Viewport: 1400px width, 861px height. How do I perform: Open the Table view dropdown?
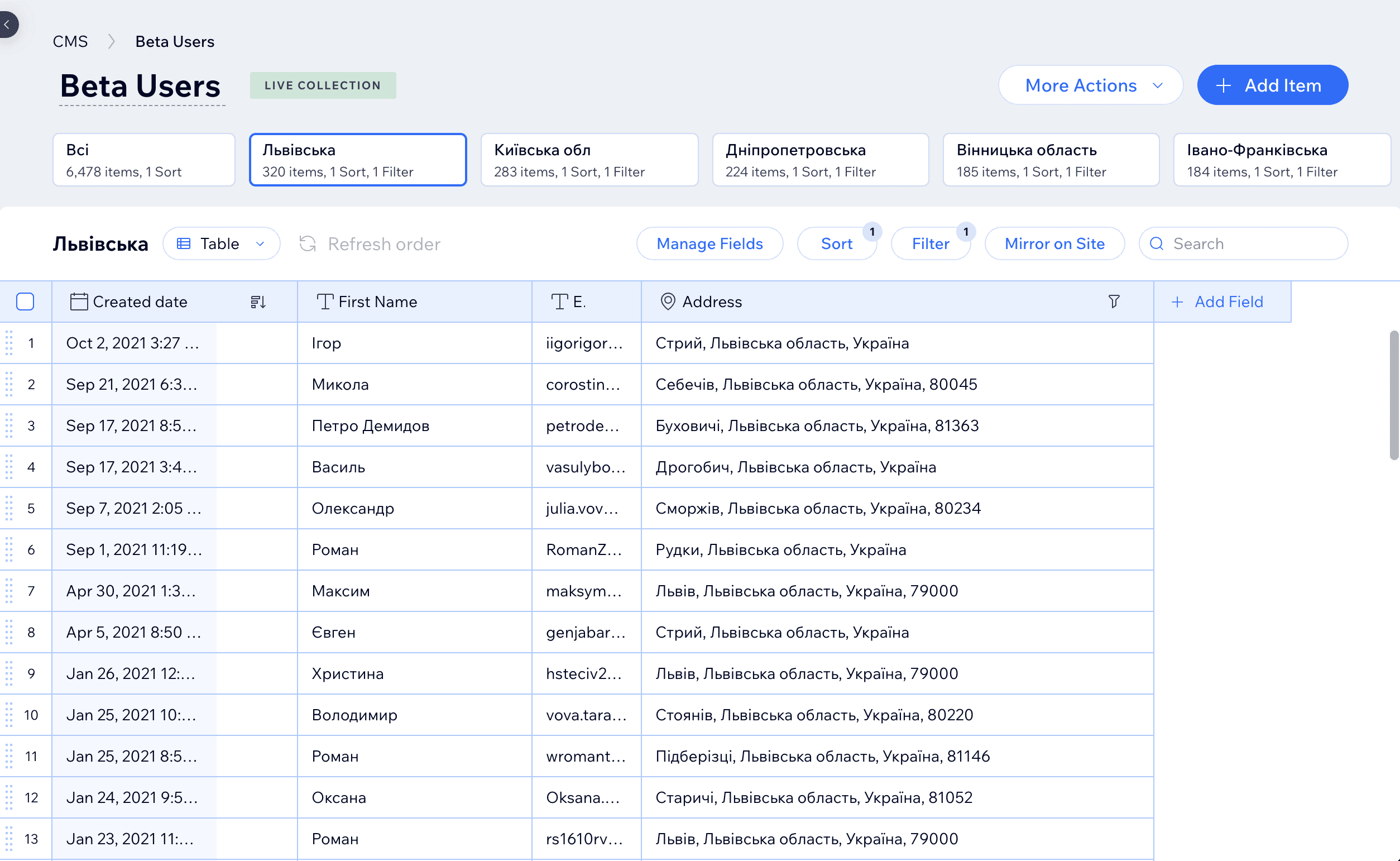[221, 243]
